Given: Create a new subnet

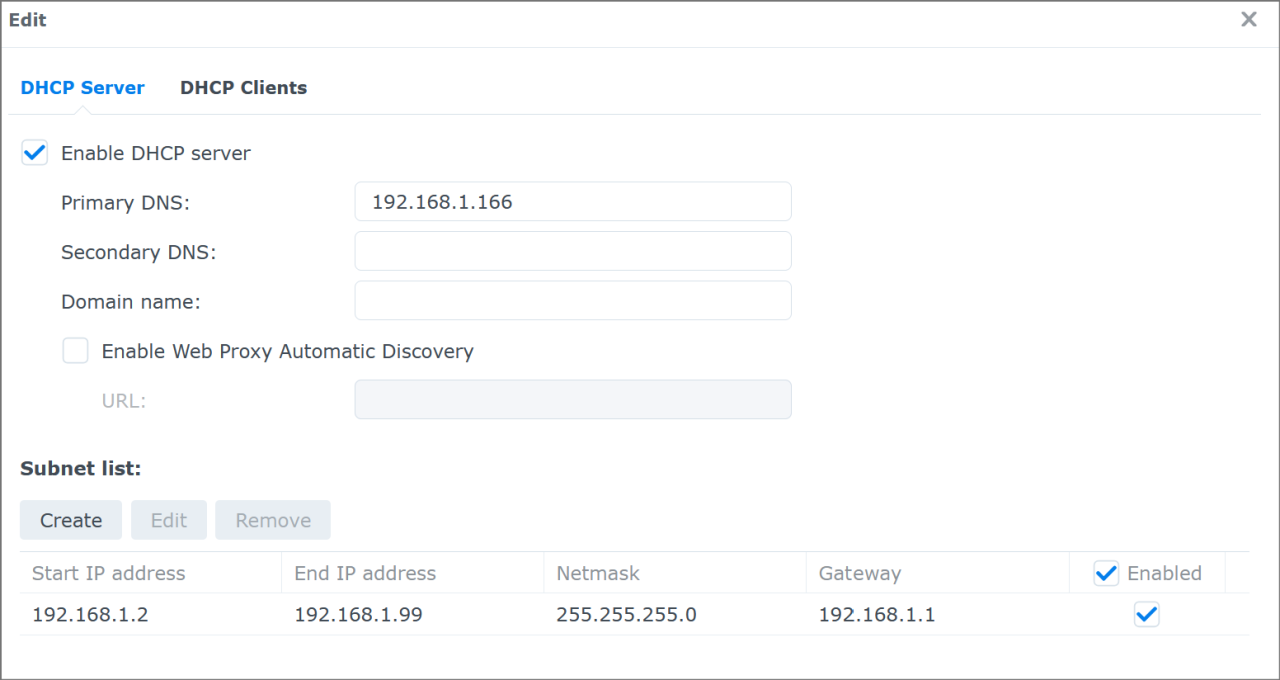Looking at the screenshot, I should click(70, 520).
